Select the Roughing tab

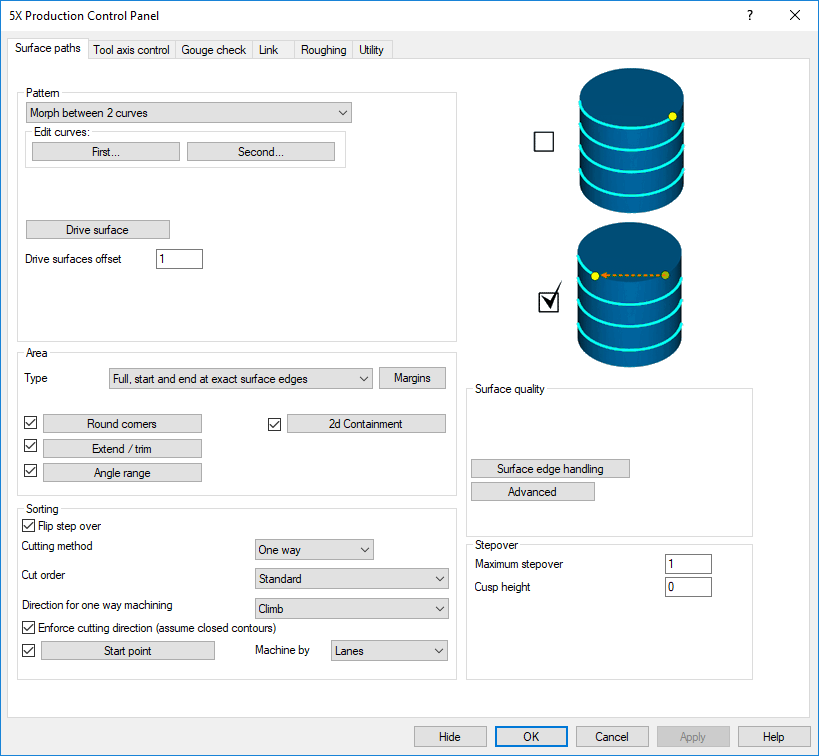[x=323, y=50]
